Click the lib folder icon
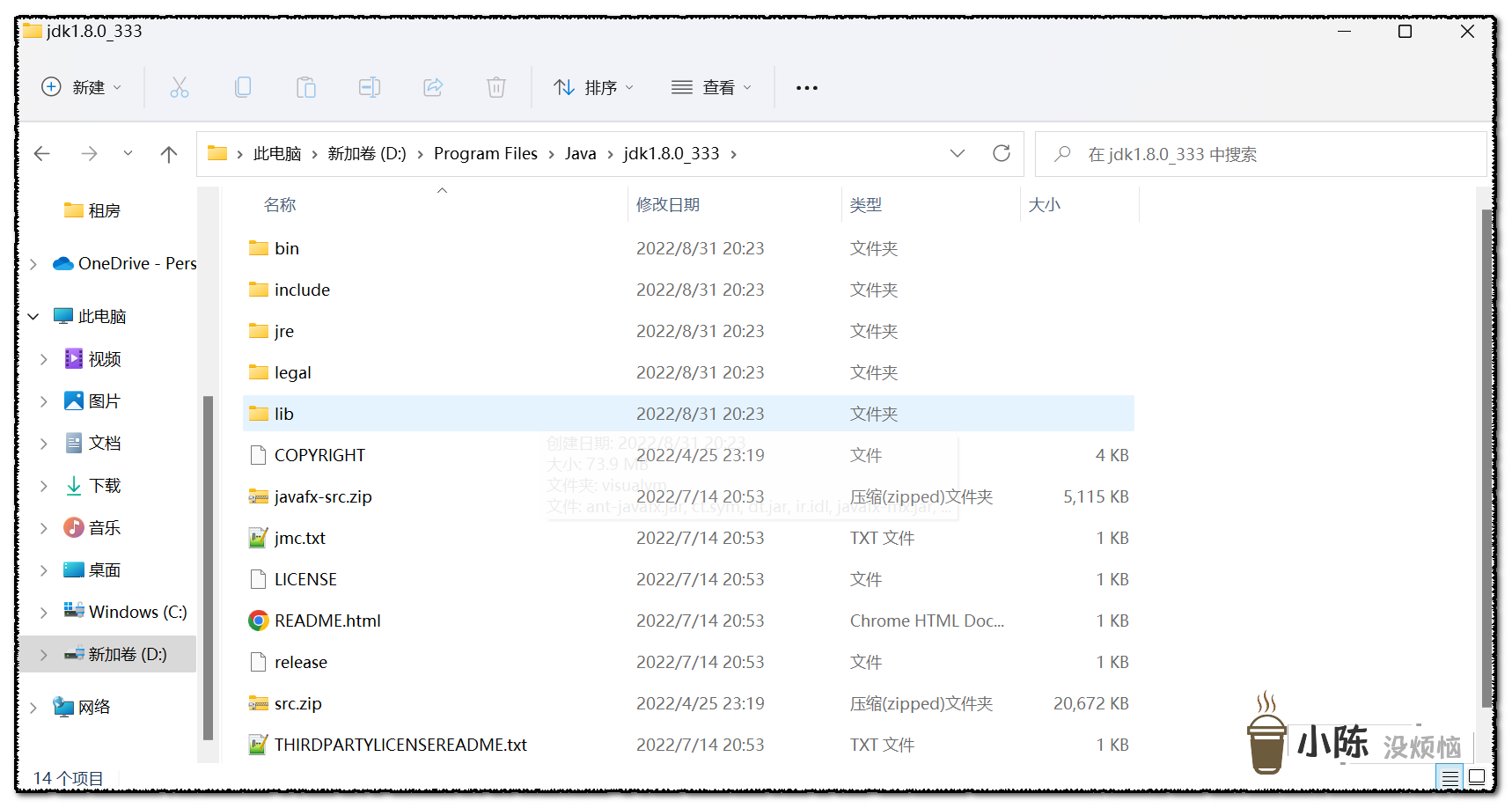This screenshot has height=808, width=1512. point(259,414)
